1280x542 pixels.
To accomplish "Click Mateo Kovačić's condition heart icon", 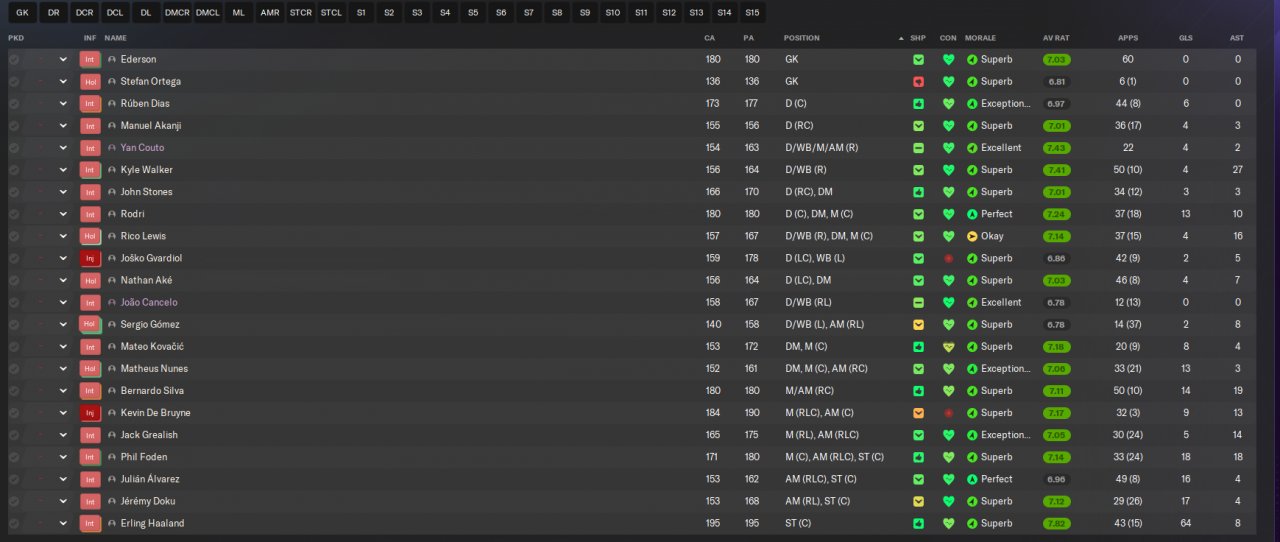I will coord(948,347).
